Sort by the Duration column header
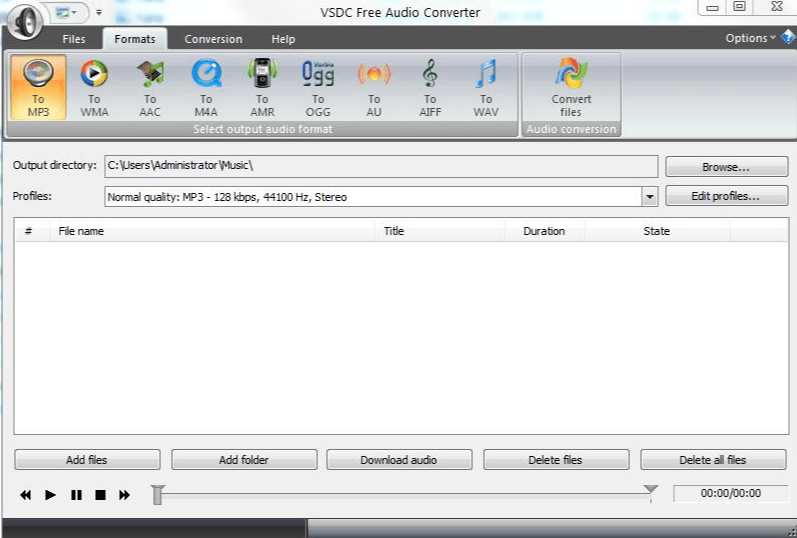This screenshot has height=538, width=797. [x=545, y=231]
